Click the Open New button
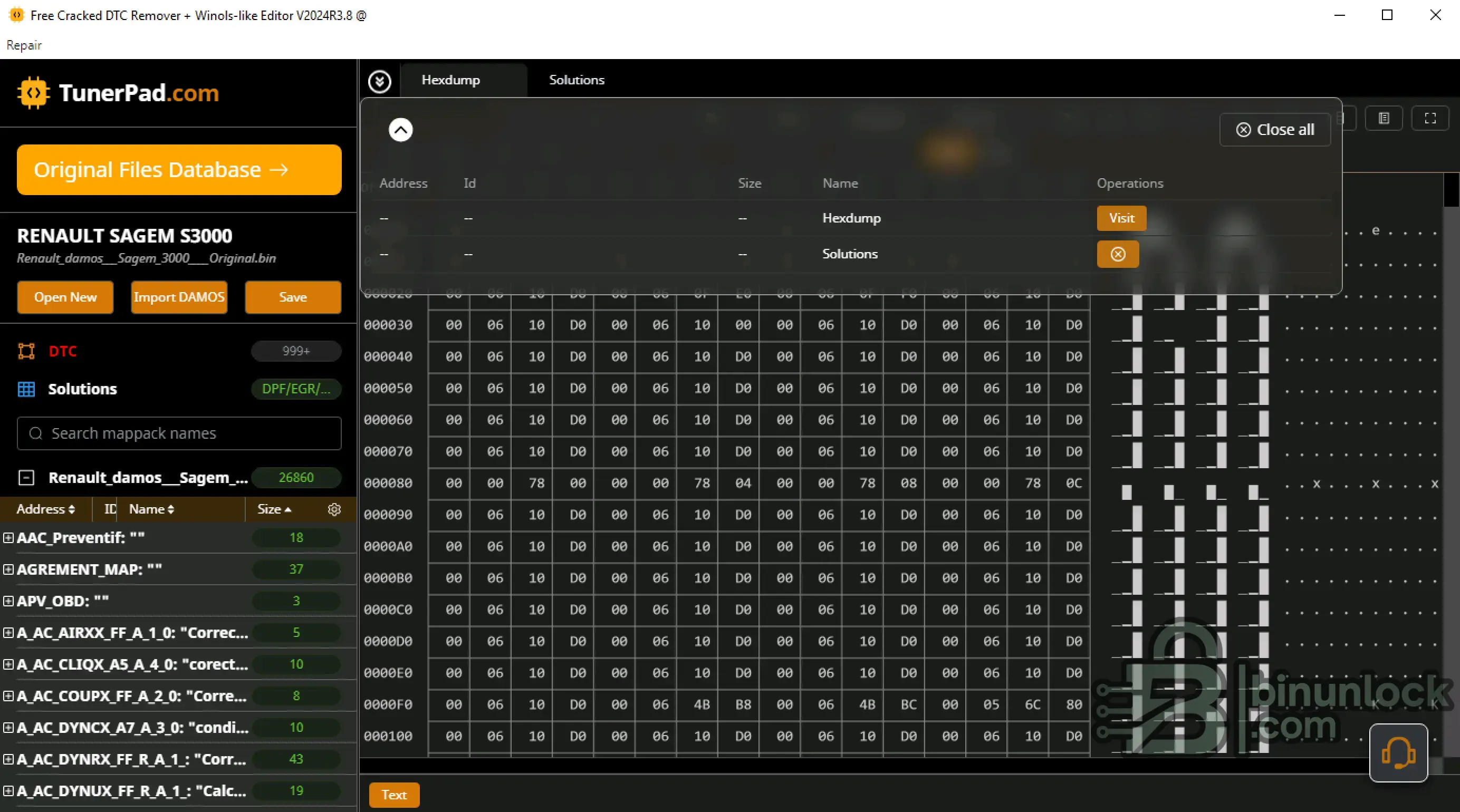The image size is (1460, 812). click(65, 297)
